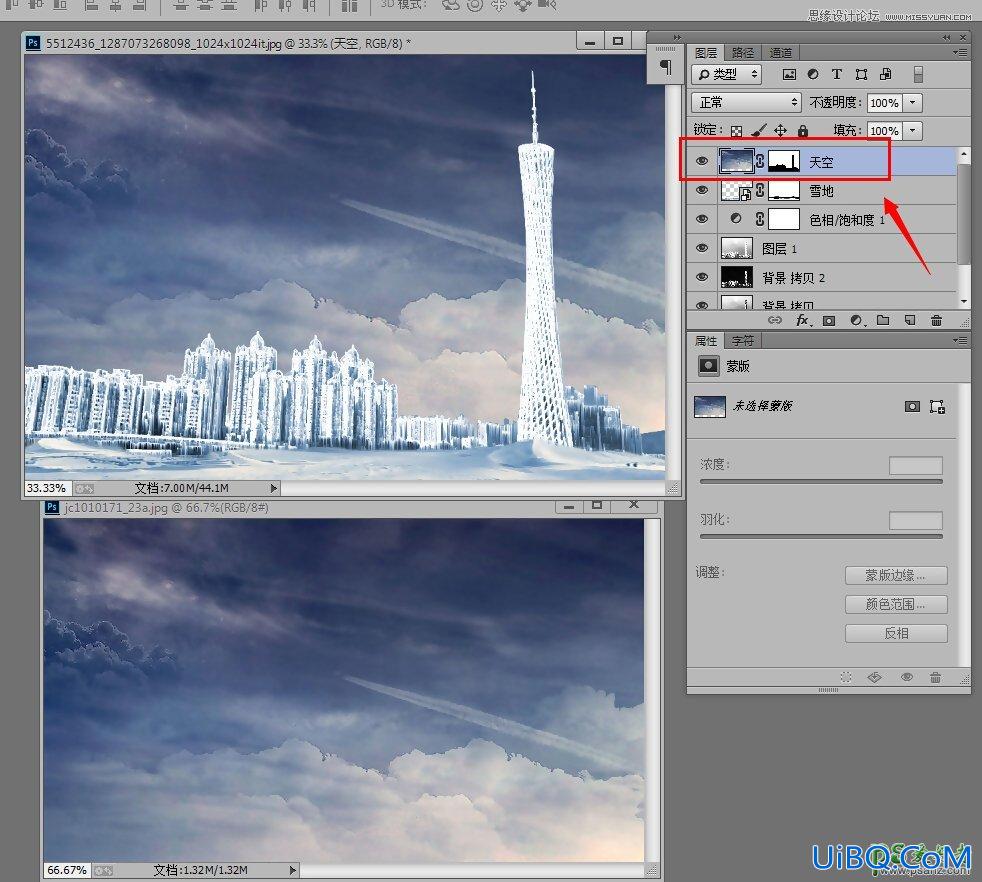
Task: Hide the 背景 拷贝 2 layer
Action: click(x=702, y=277)
